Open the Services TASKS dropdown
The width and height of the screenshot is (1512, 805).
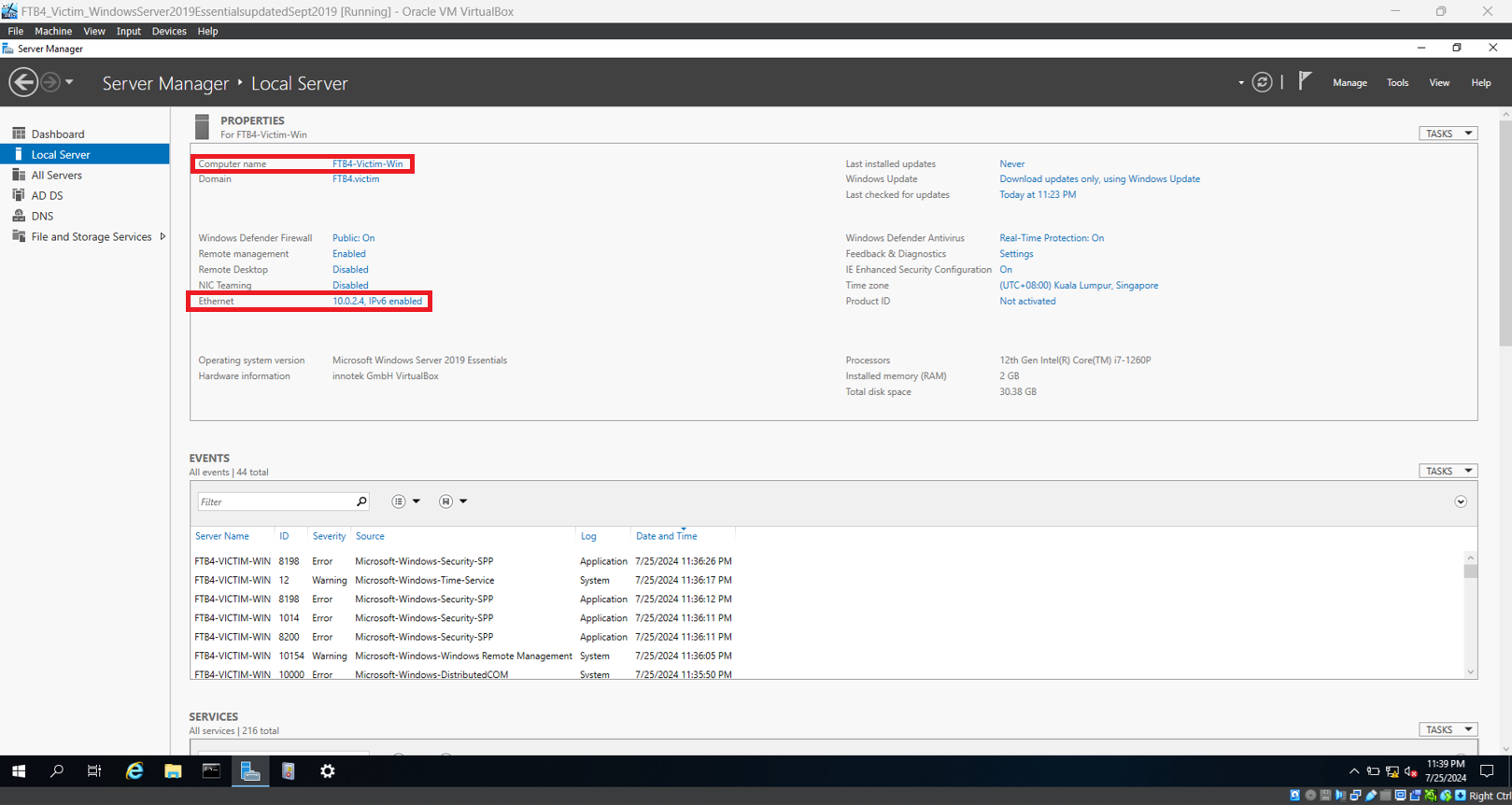[x=1448, y=729]
